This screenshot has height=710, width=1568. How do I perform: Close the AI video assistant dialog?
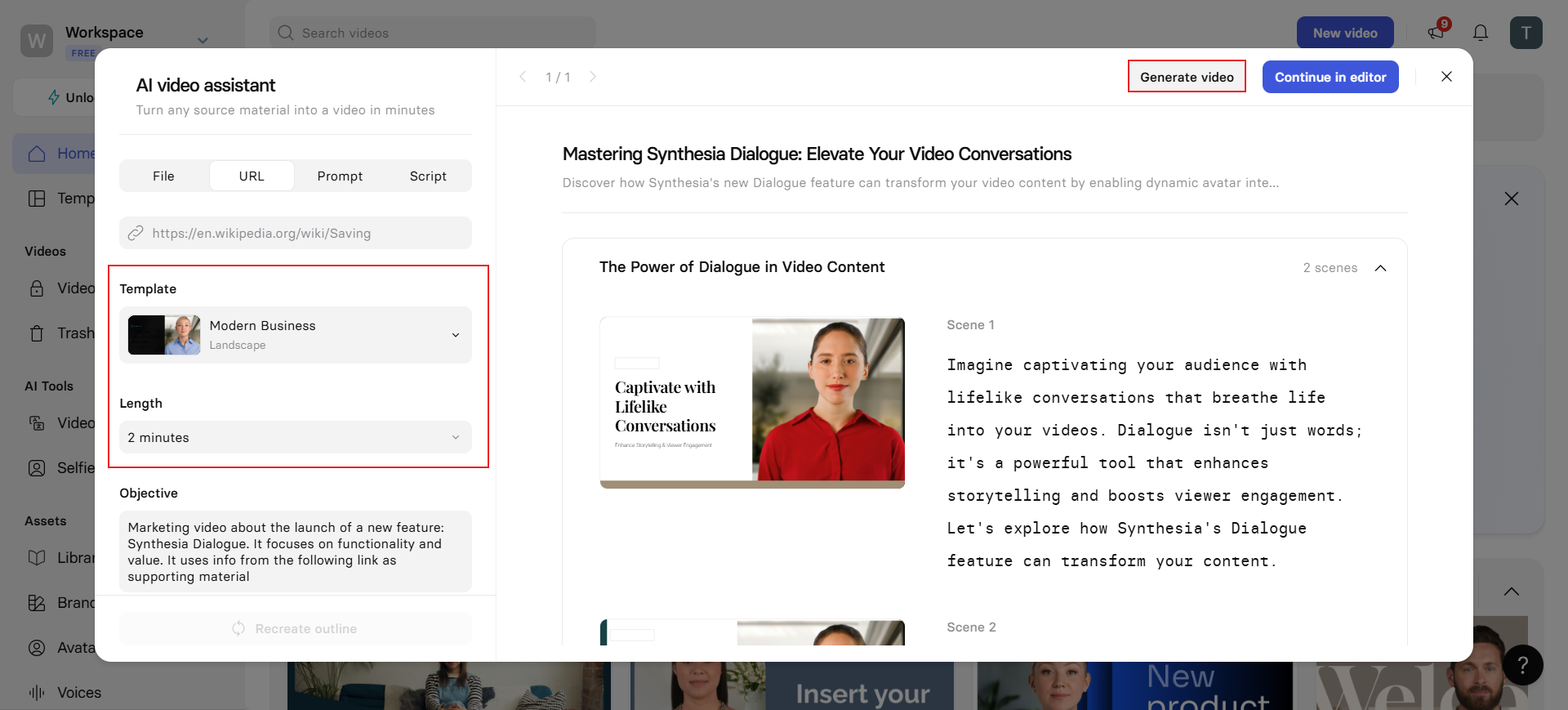pos(1446,77)
